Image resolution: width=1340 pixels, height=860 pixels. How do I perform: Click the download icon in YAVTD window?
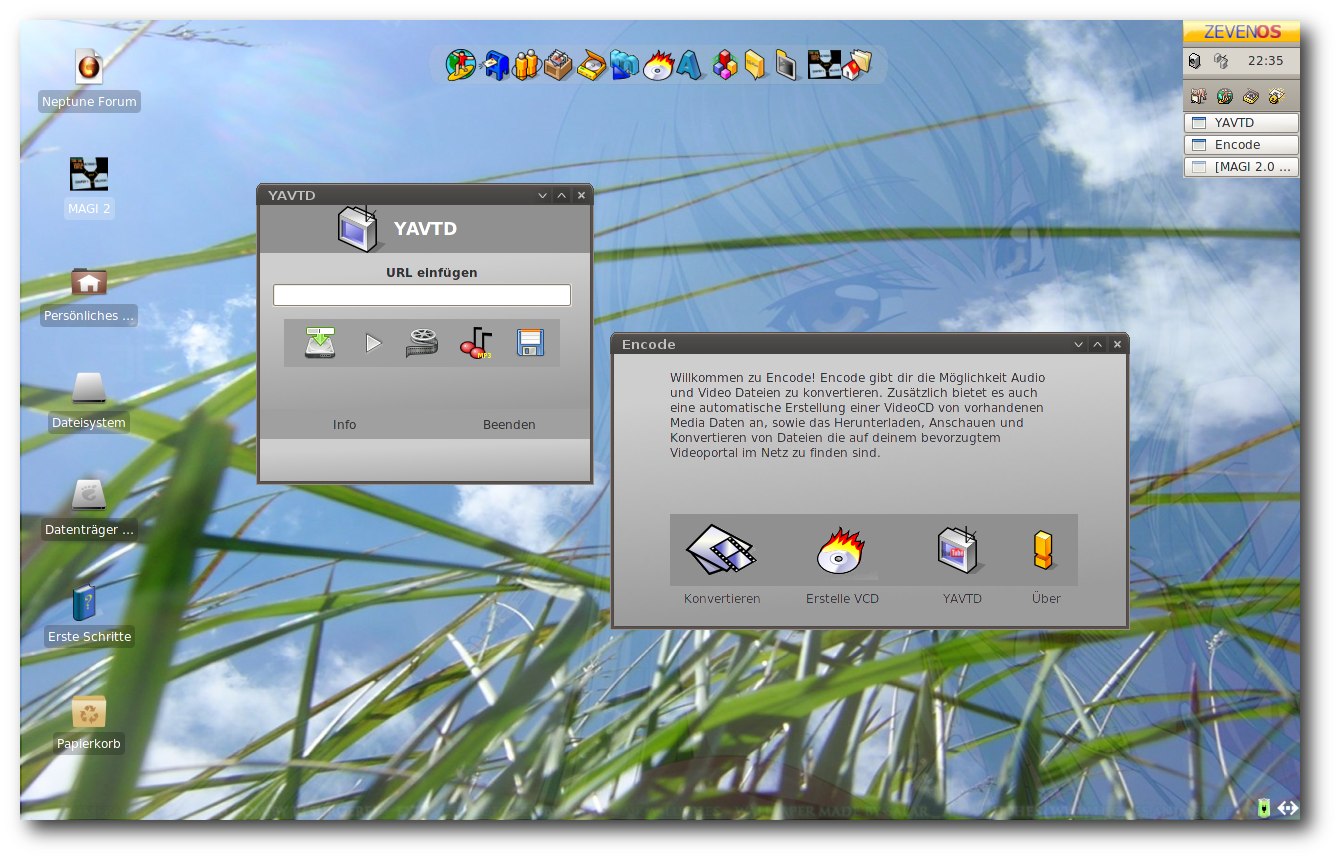[x=320, y=343]
